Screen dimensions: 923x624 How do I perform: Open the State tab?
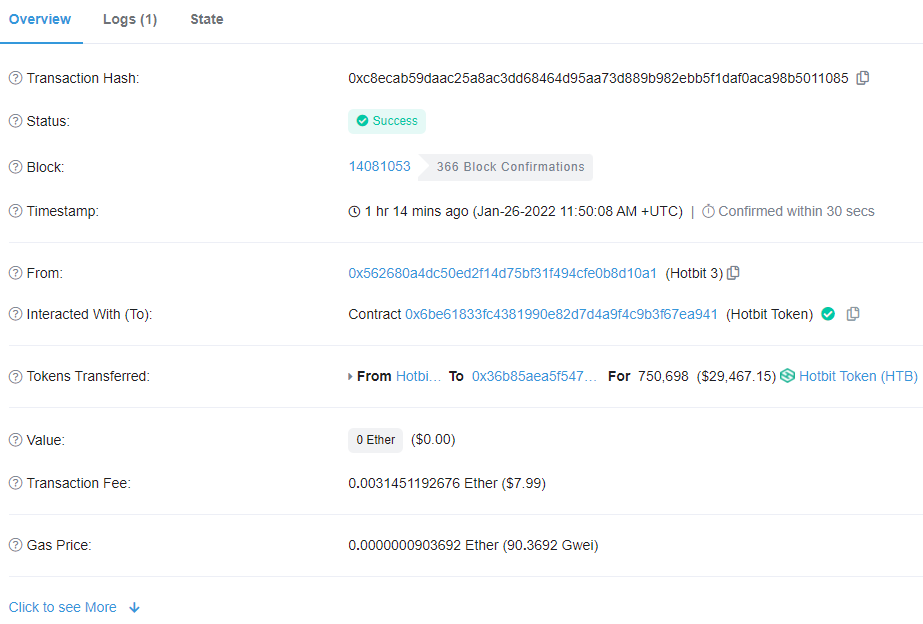coord(207,19)
